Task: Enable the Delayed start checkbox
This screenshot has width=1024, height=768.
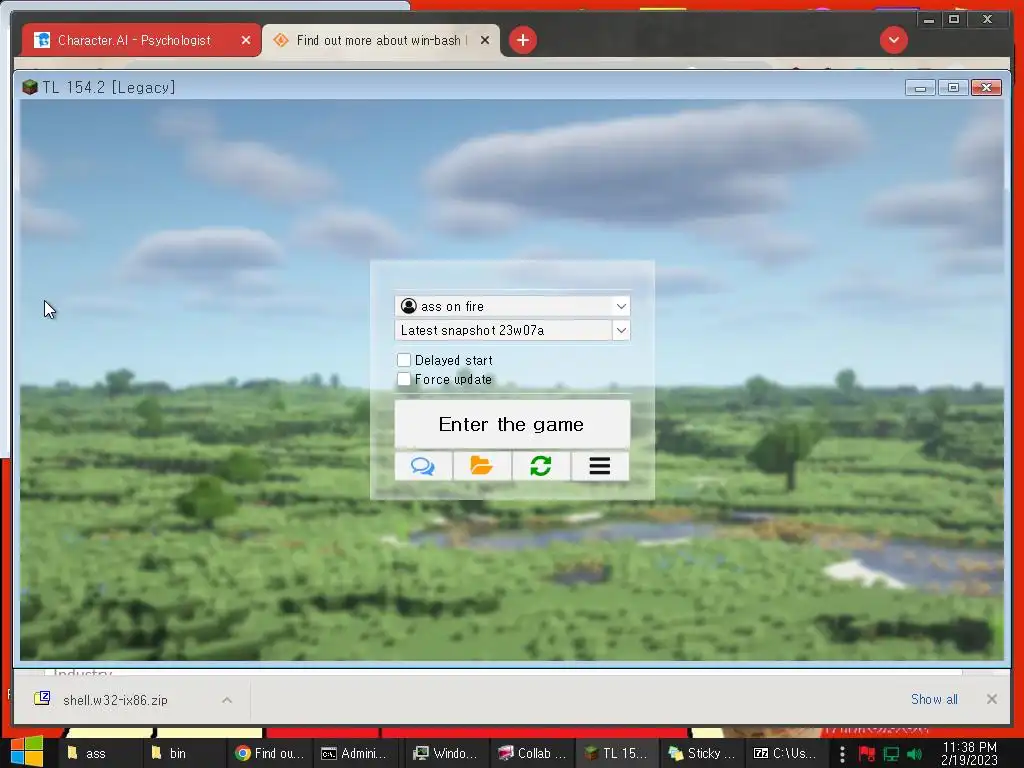Action: (x=404, y=360)
